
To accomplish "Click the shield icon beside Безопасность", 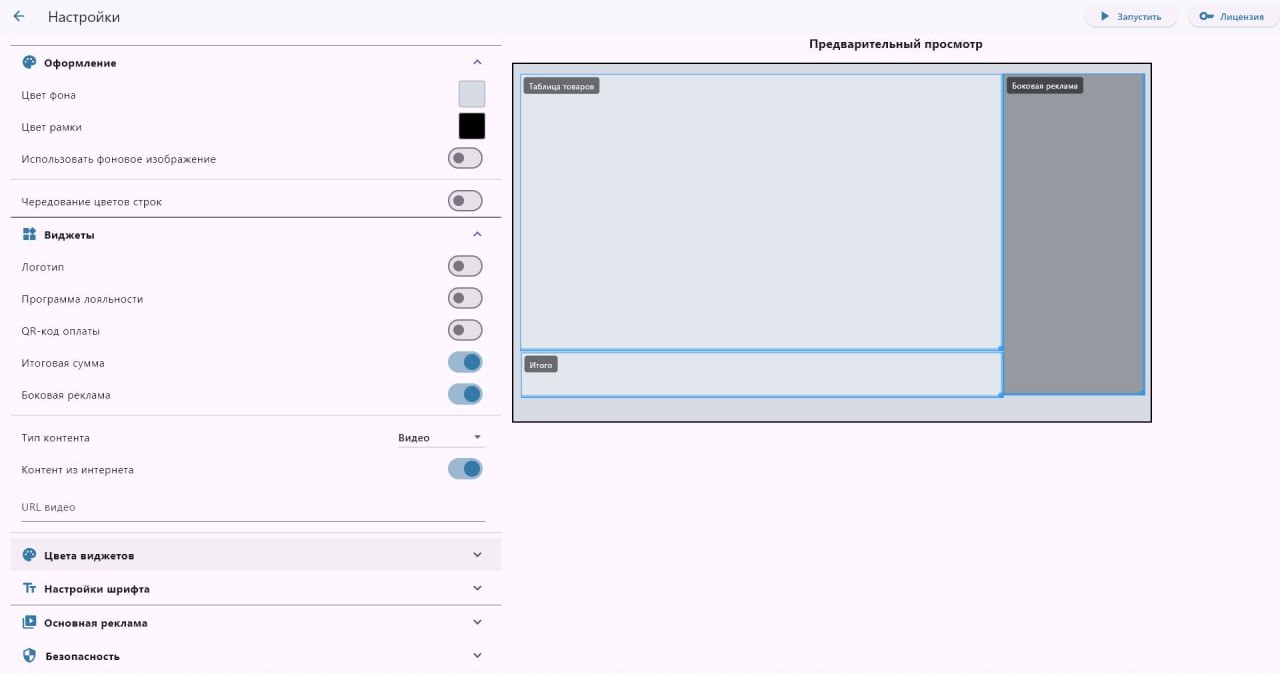I will (x=29, y=656).
